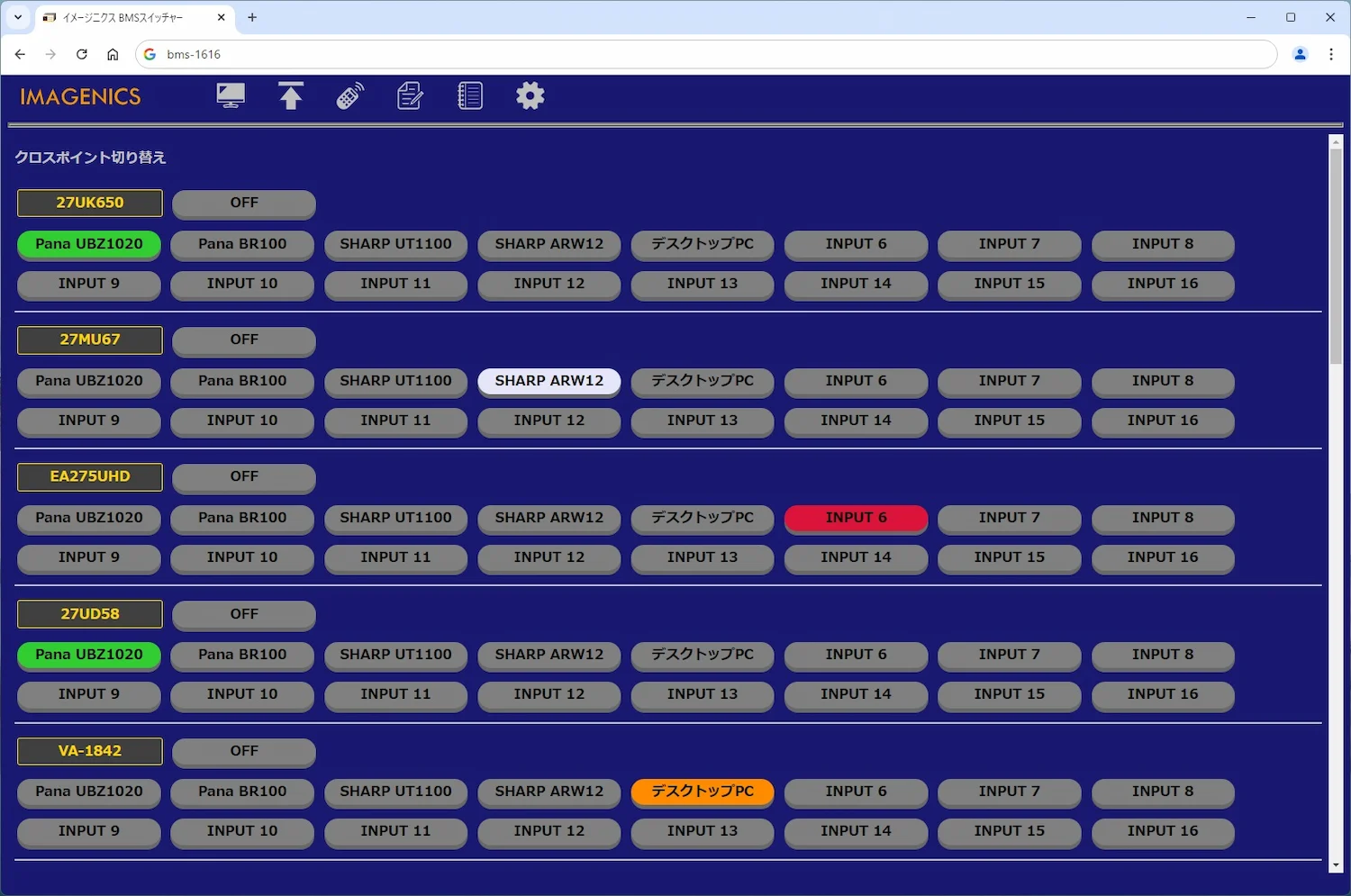Open a new browser tab

coord(252,17)
